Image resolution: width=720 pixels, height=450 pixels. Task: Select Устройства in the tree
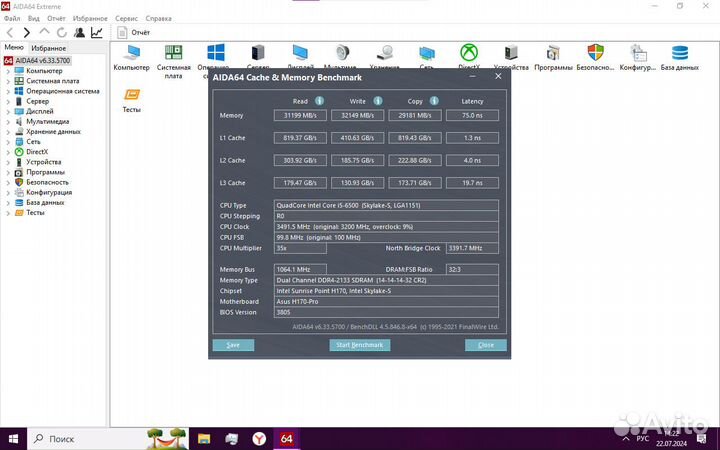tap(43, 162)
